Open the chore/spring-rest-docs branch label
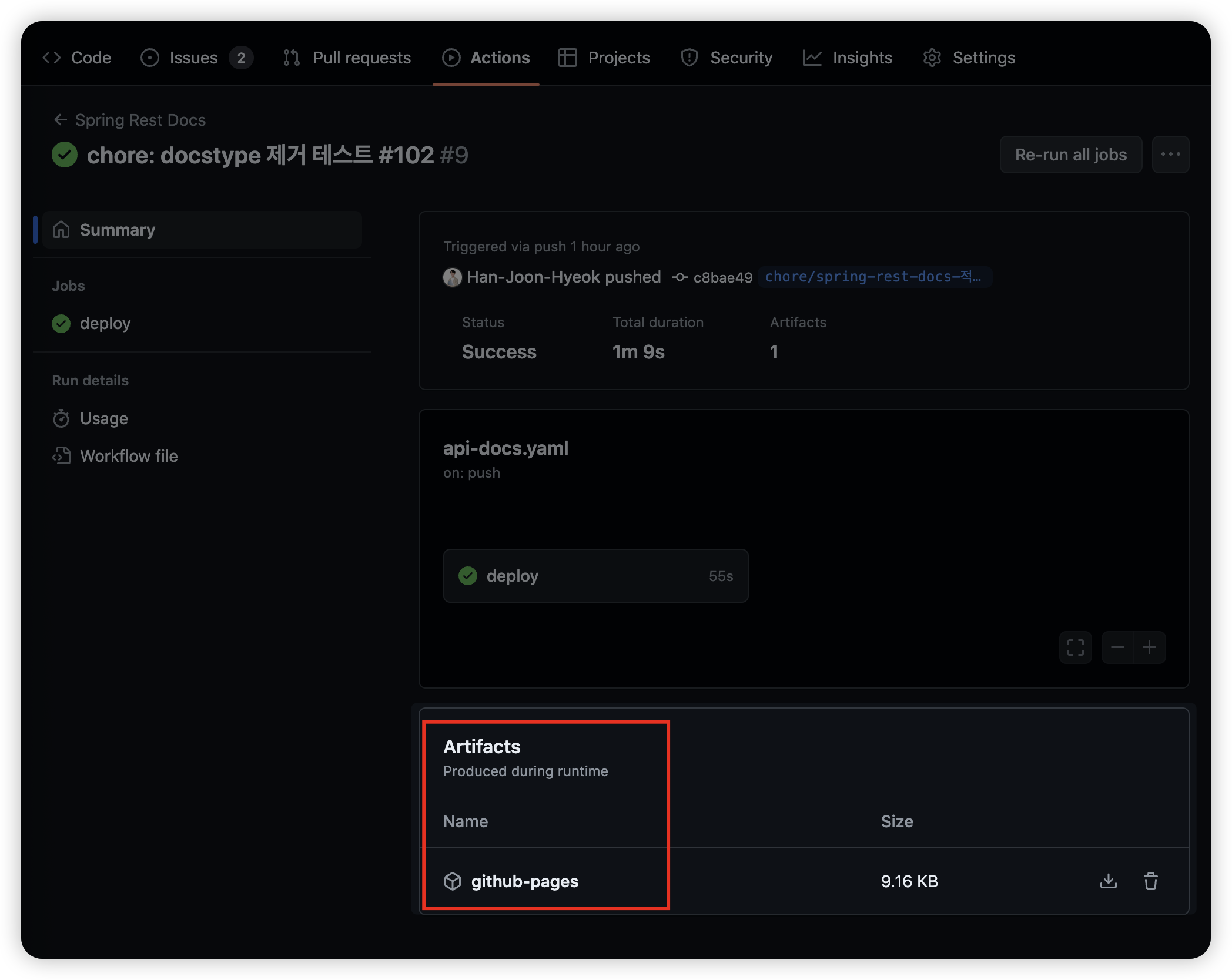 click(873, 277)
